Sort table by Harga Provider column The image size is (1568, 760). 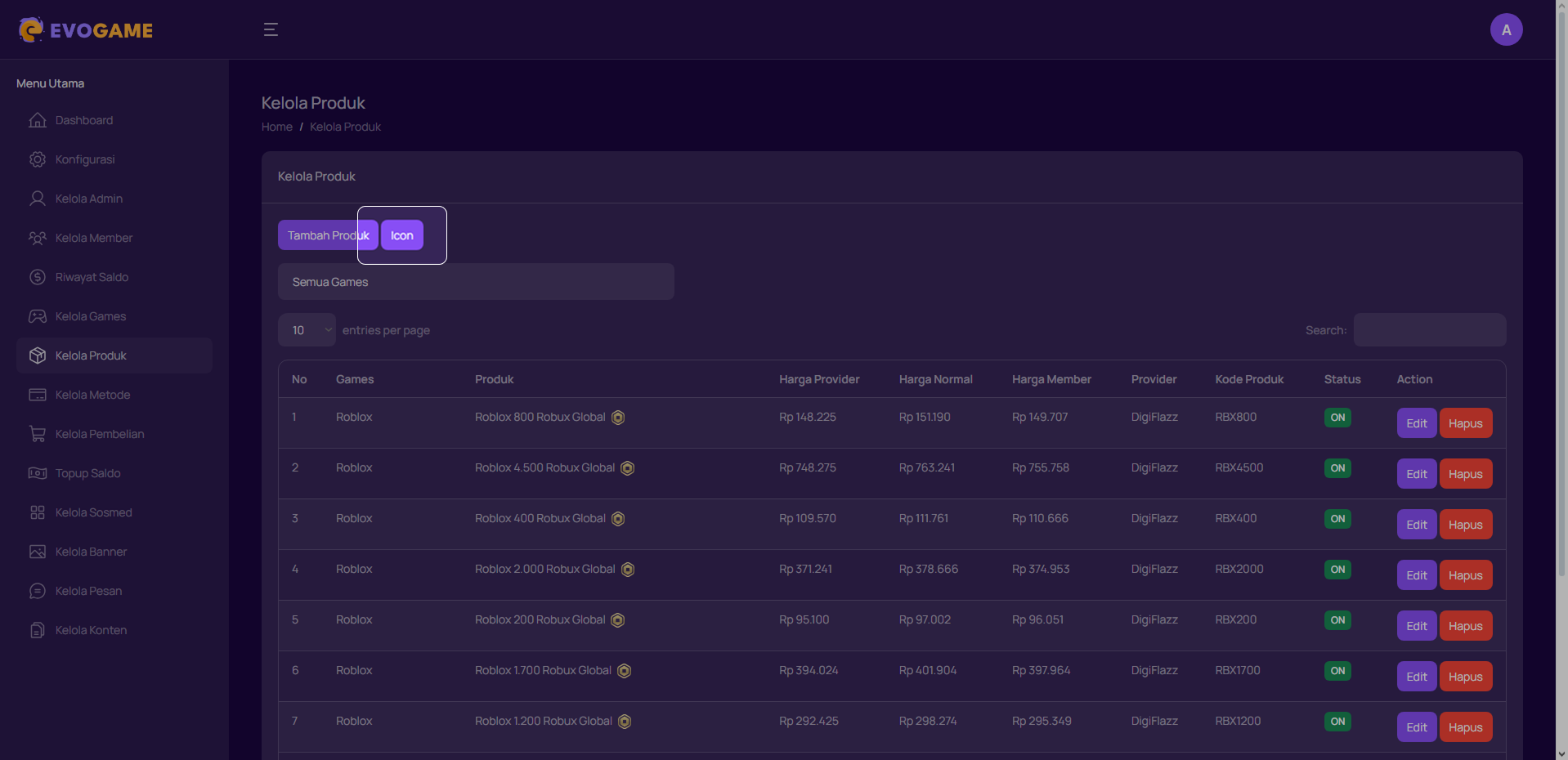click(x=819, y=379)
